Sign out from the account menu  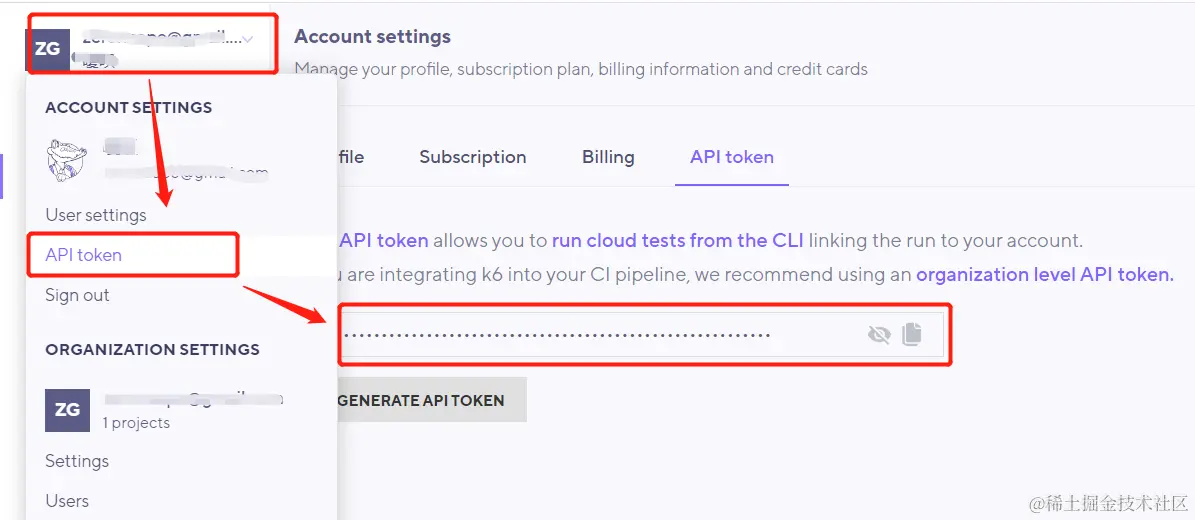click(77, 295)
